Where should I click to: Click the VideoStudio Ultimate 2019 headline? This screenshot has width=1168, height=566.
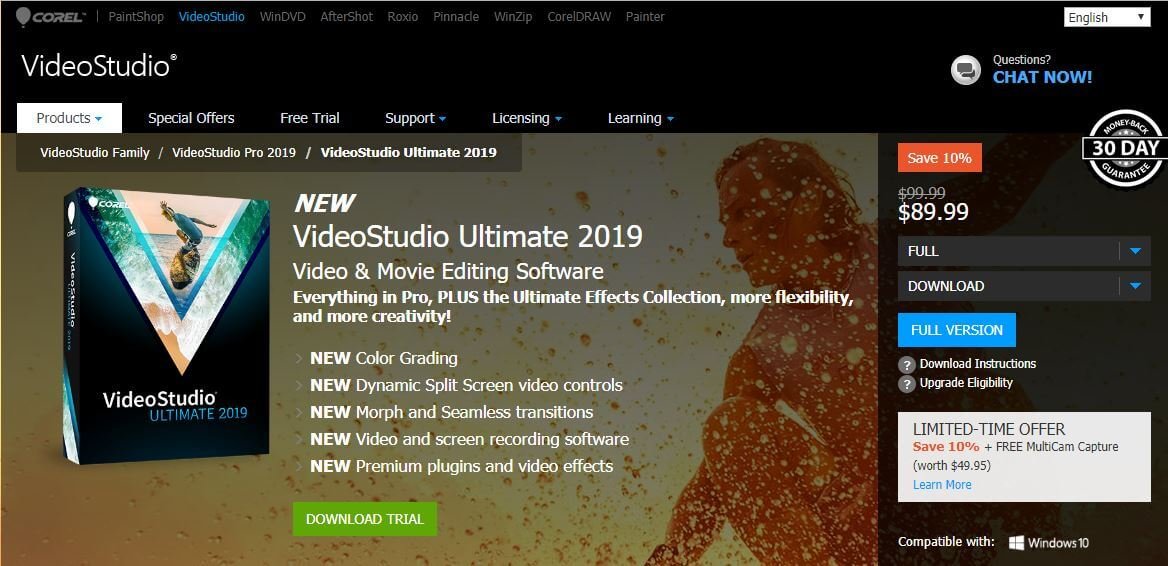(x=468, y=237)
